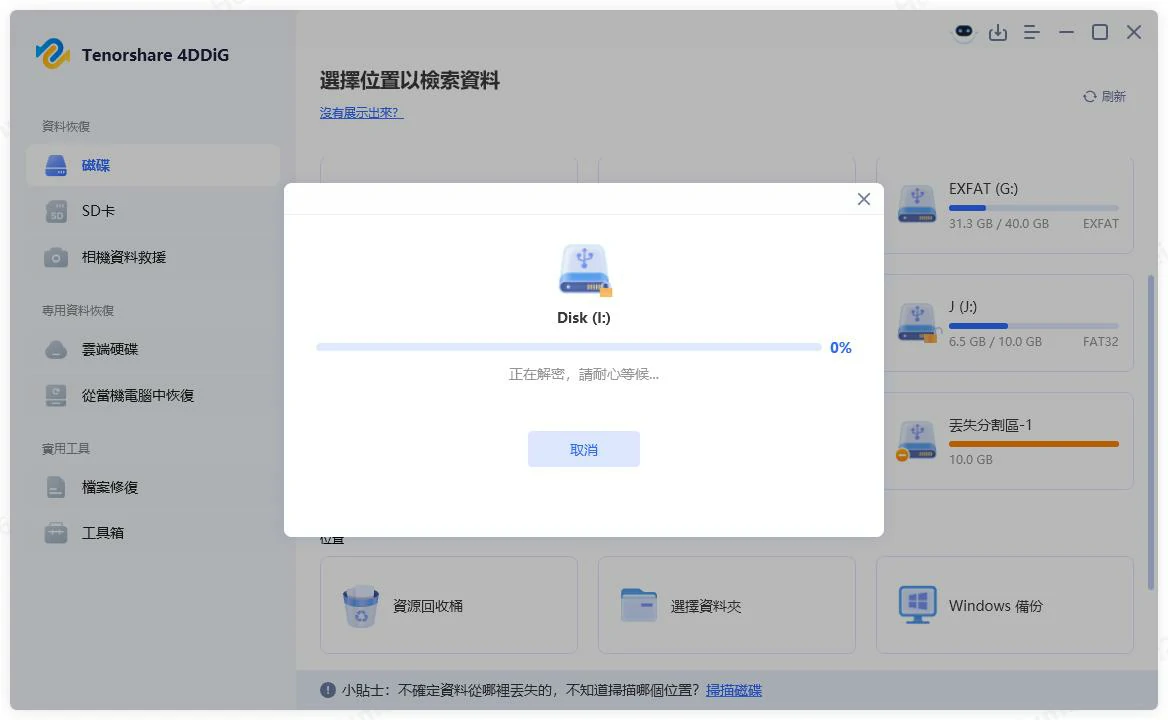Click the camera icon in sidebar
The height and width of the screenshot is (720, 1168).
tap(56, 258)
